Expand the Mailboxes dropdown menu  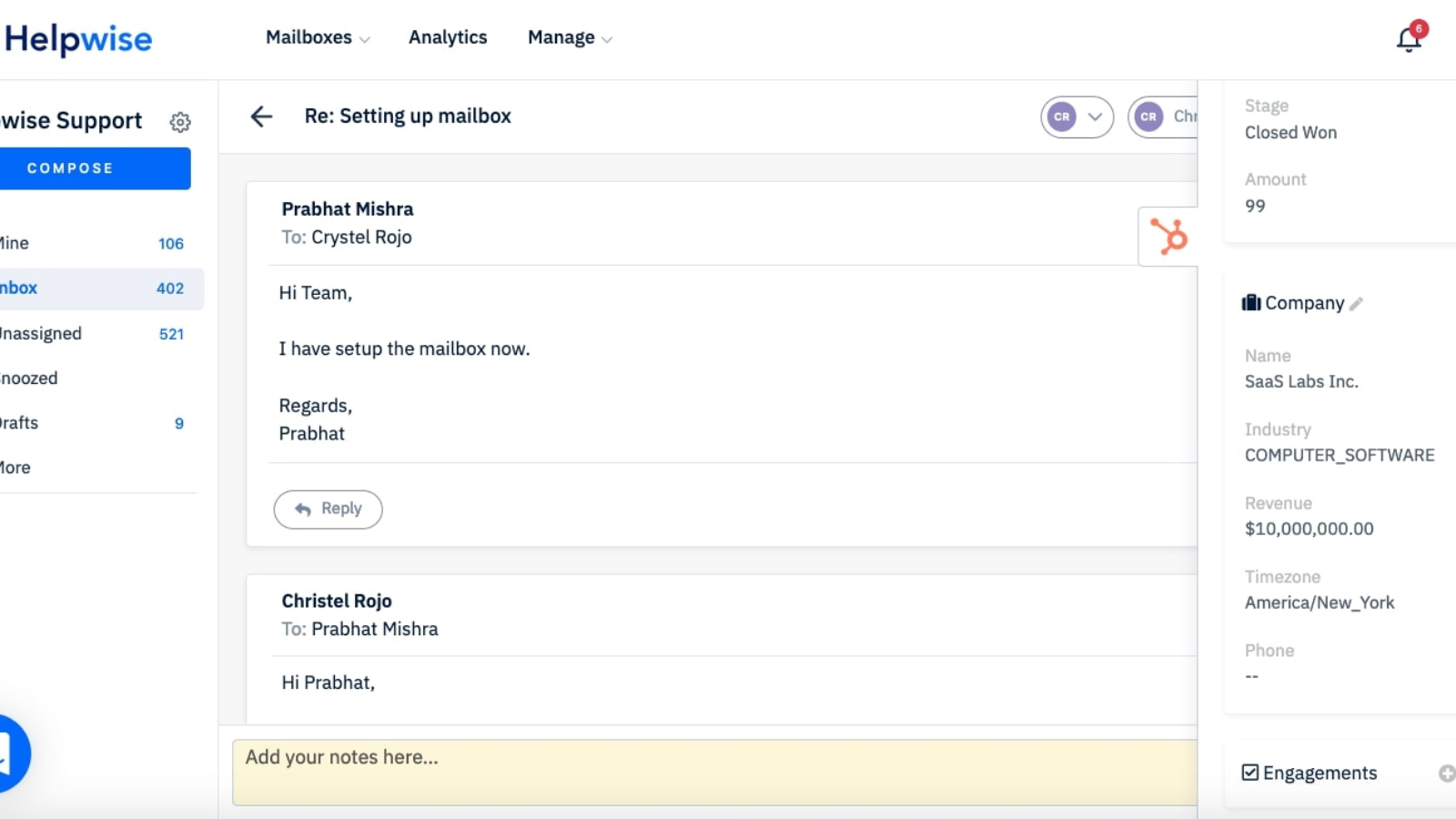click(317, 37)
